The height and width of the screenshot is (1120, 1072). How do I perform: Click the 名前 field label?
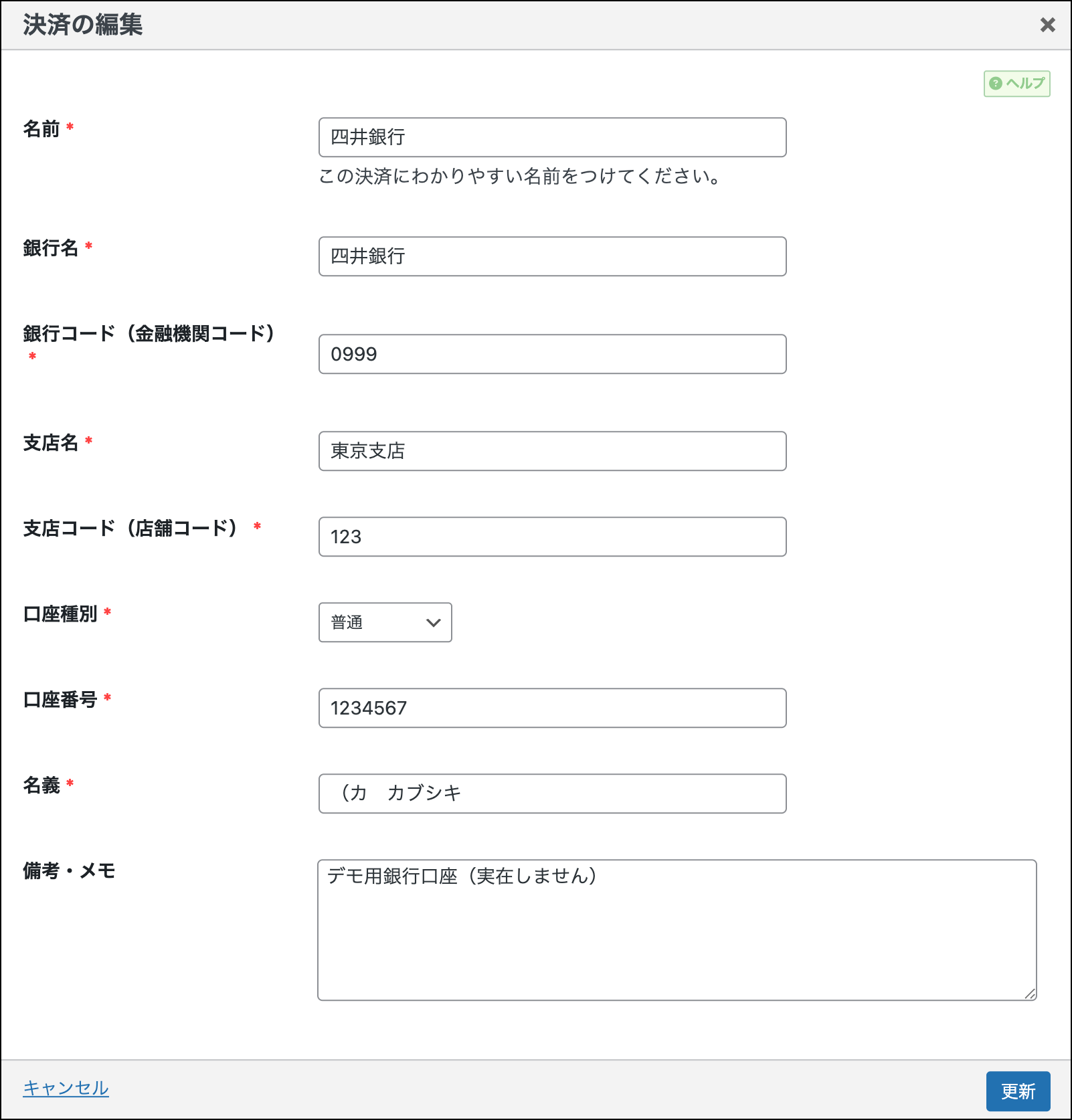point(41,128)
